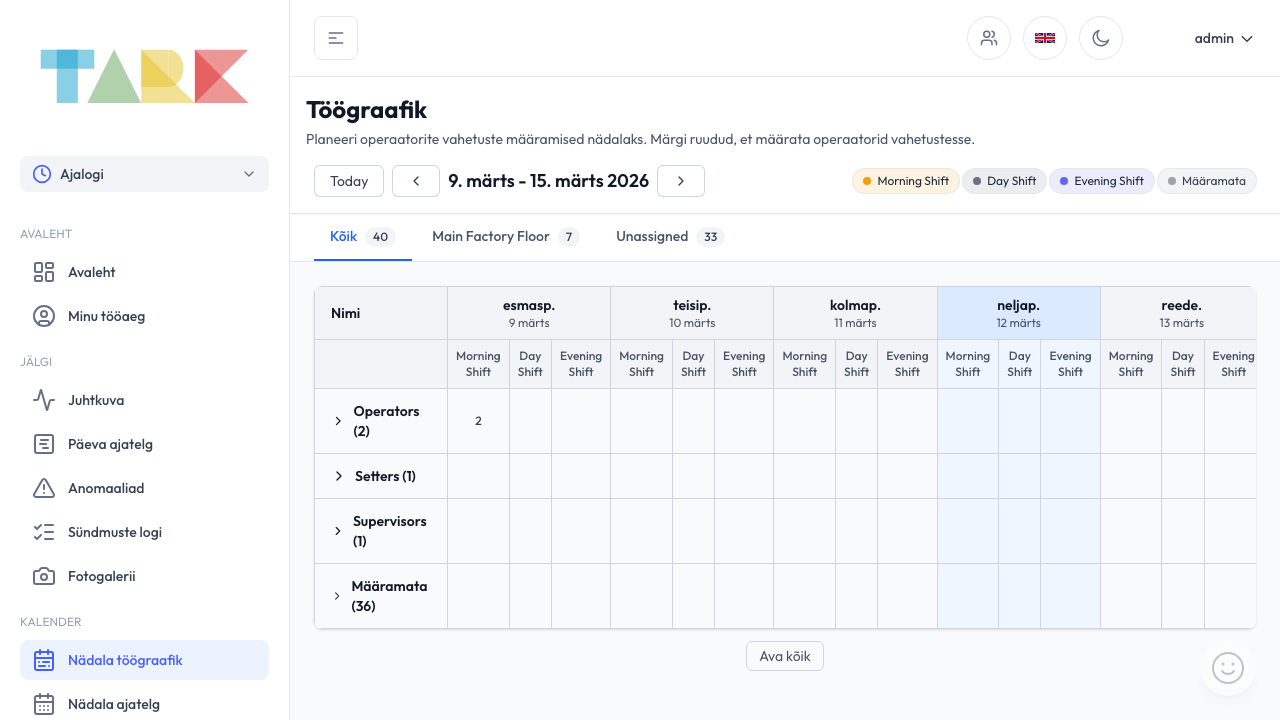
Task: Click the reede. 13 märts column header
Action: [1180, 313]
